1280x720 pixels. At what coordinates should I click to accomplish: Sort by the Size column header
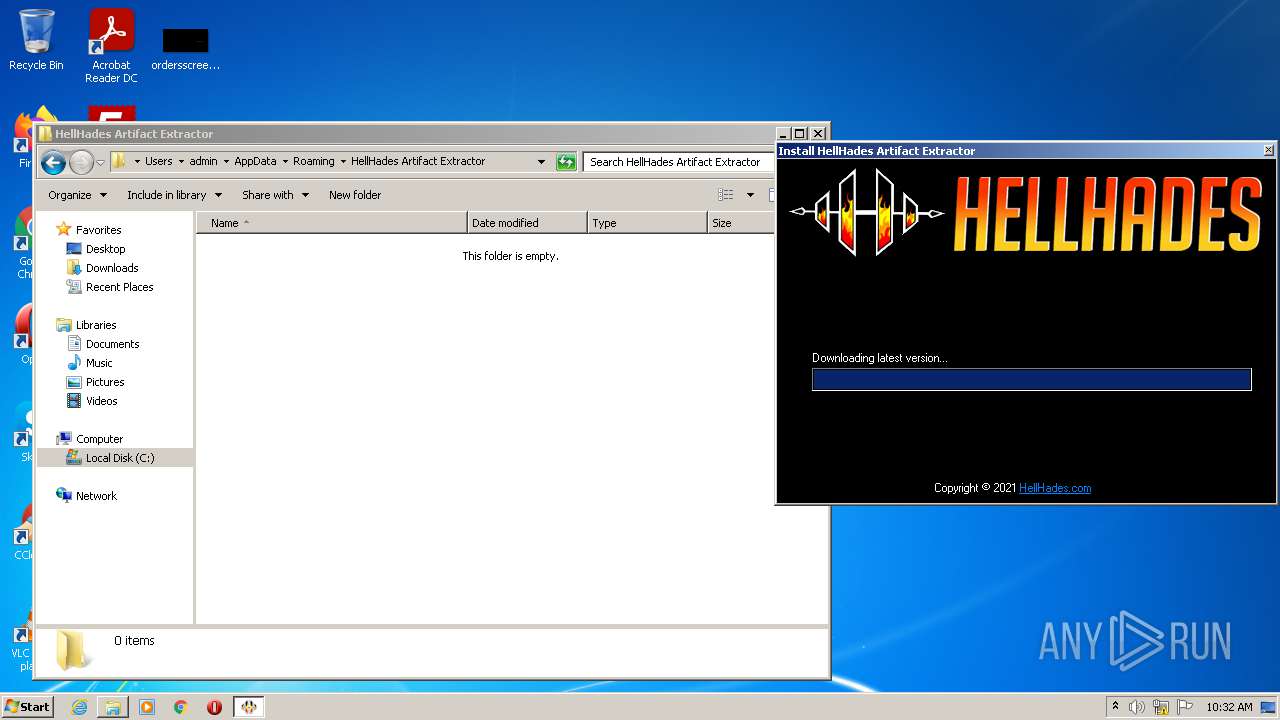[740, 223]
